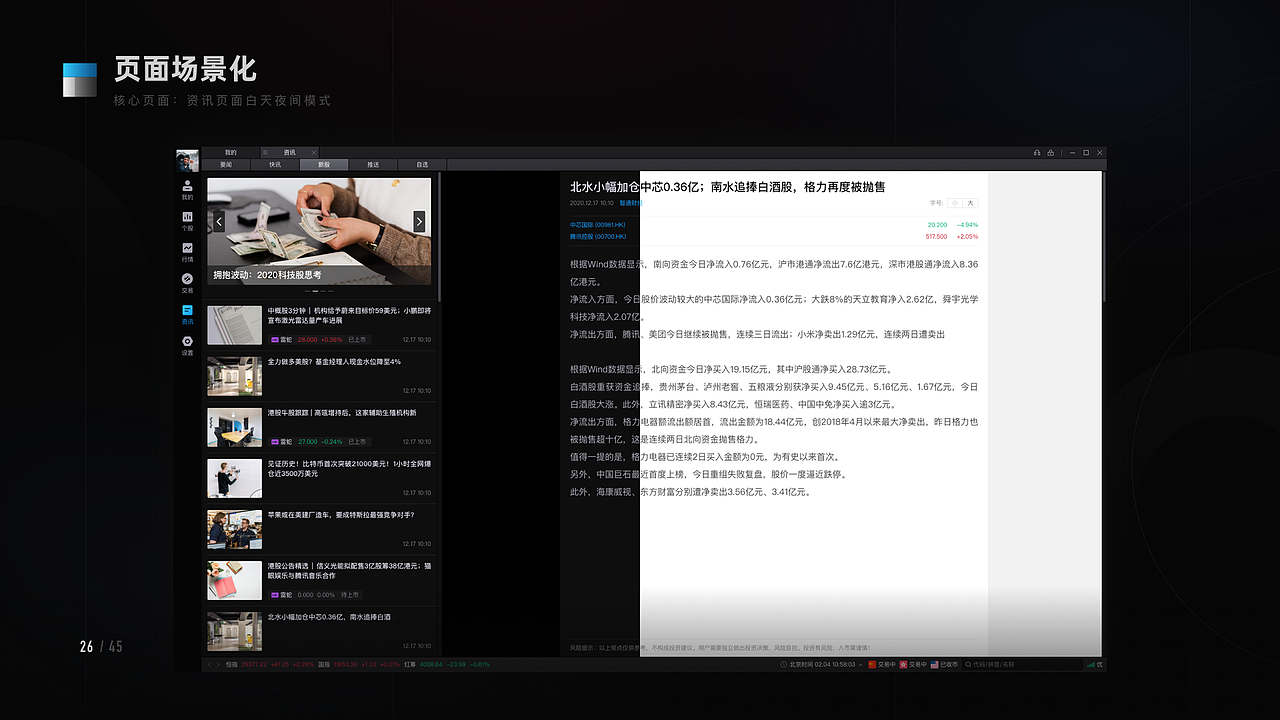Open the 智通财经 source link
1280x720 pixels.
(630, 203)
